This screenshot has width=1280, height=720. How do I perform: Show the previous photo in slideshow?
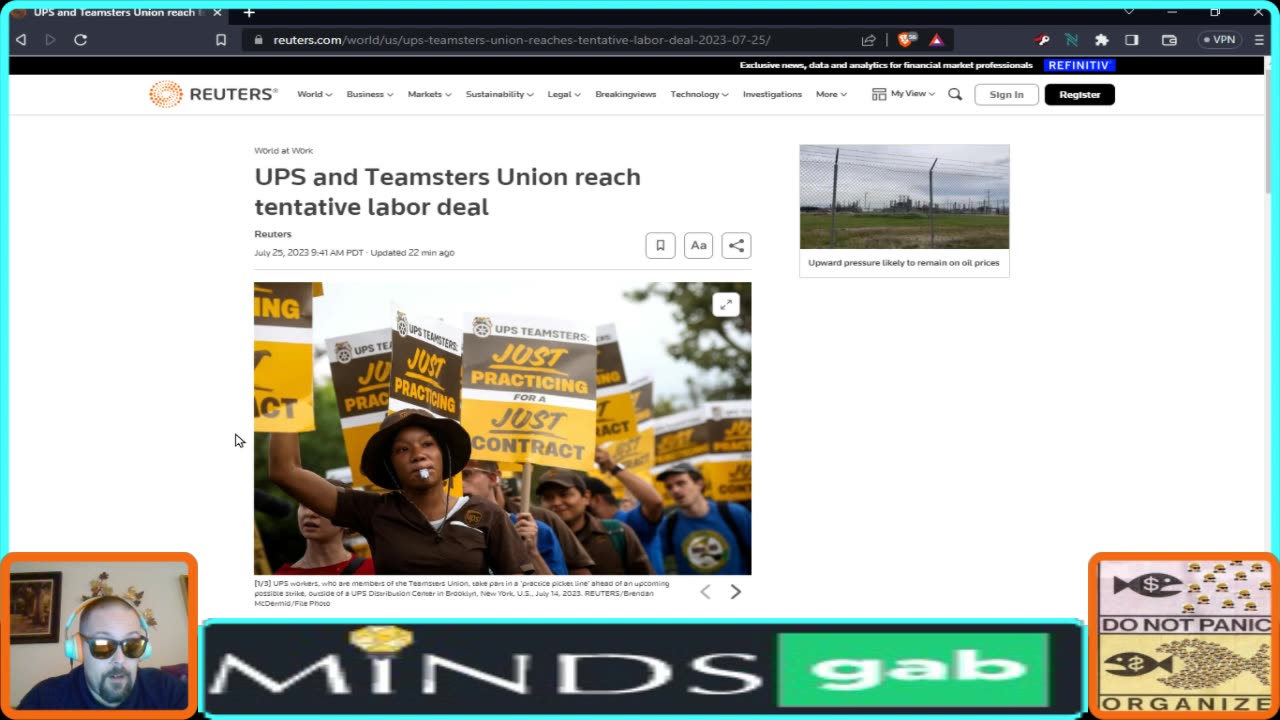click(x=705, y=592)
